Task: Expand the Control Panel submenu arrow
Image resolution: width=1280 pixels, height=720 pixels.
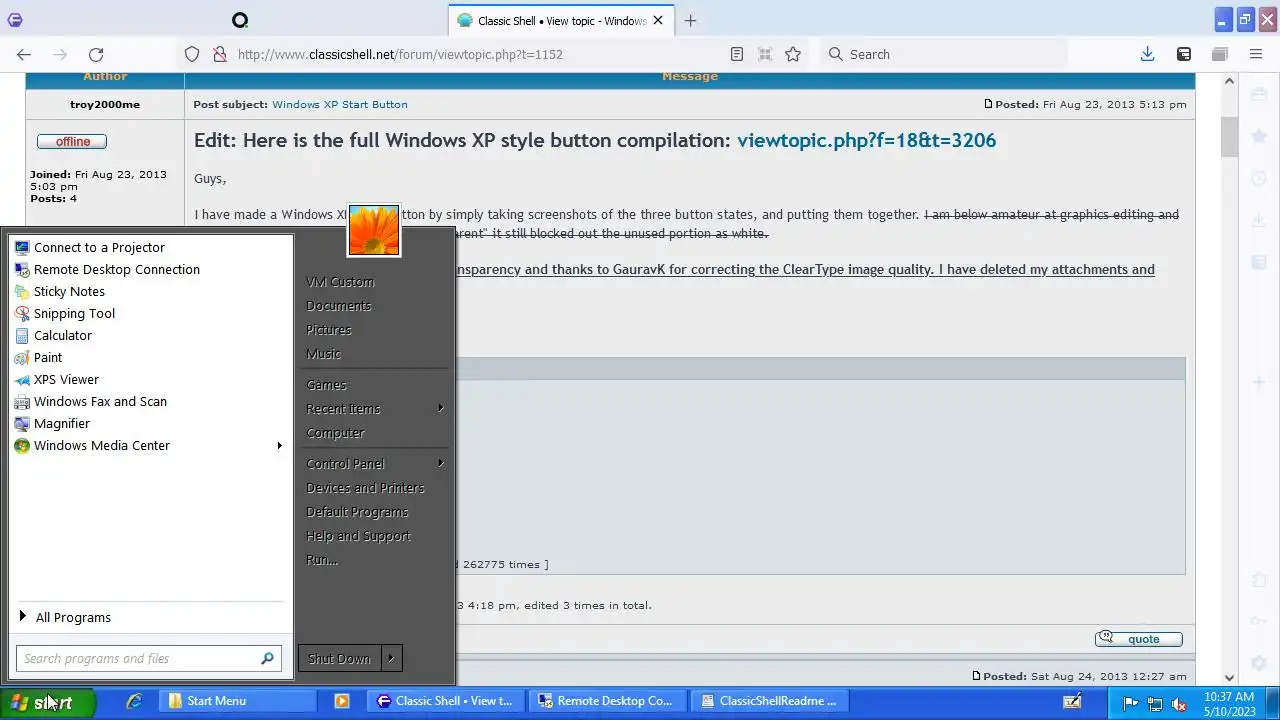Action: (x=440, y=463)
